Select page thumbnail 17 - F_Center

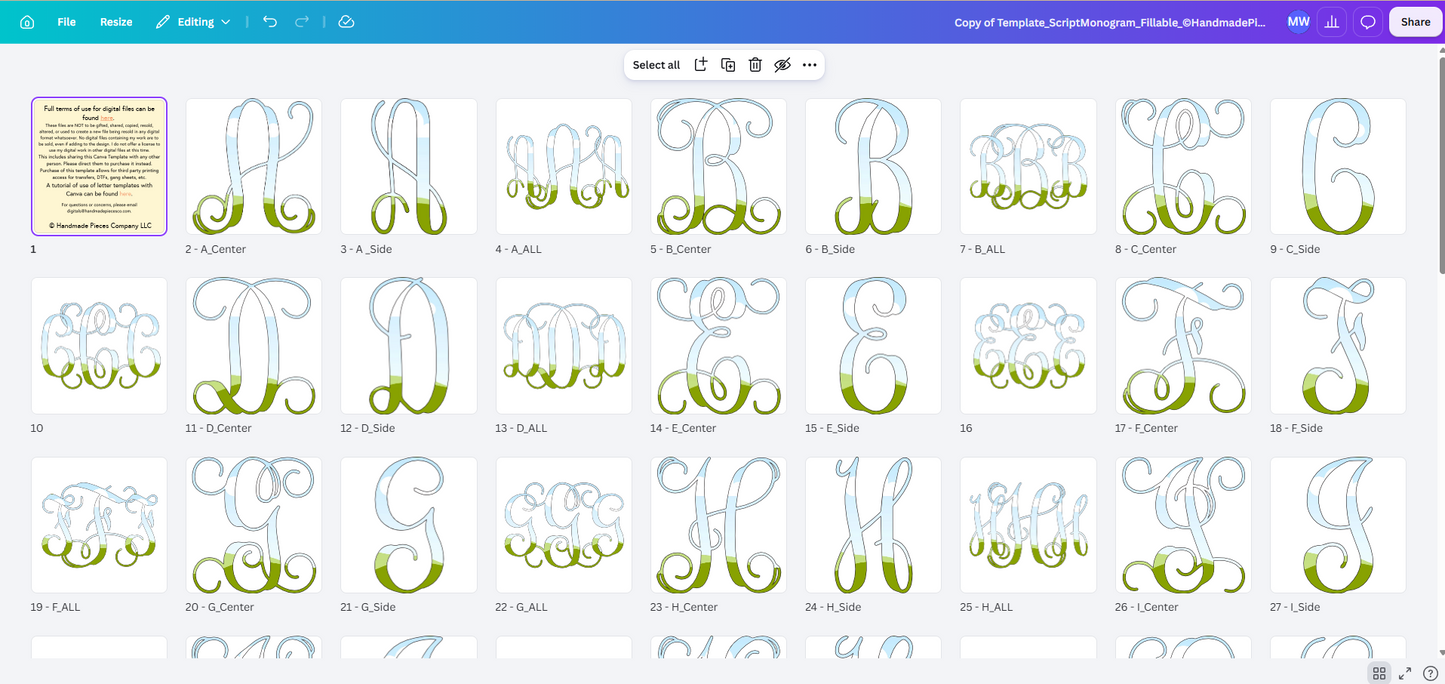1183,345
